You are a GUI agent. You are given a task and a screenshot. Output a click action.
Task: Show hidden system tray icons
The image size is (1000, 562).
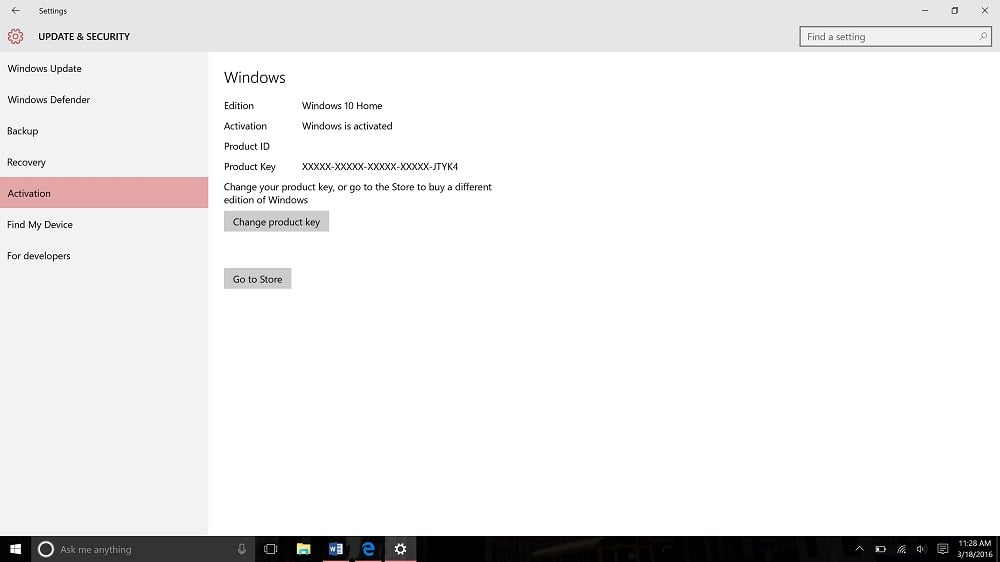tap(860, 549)
